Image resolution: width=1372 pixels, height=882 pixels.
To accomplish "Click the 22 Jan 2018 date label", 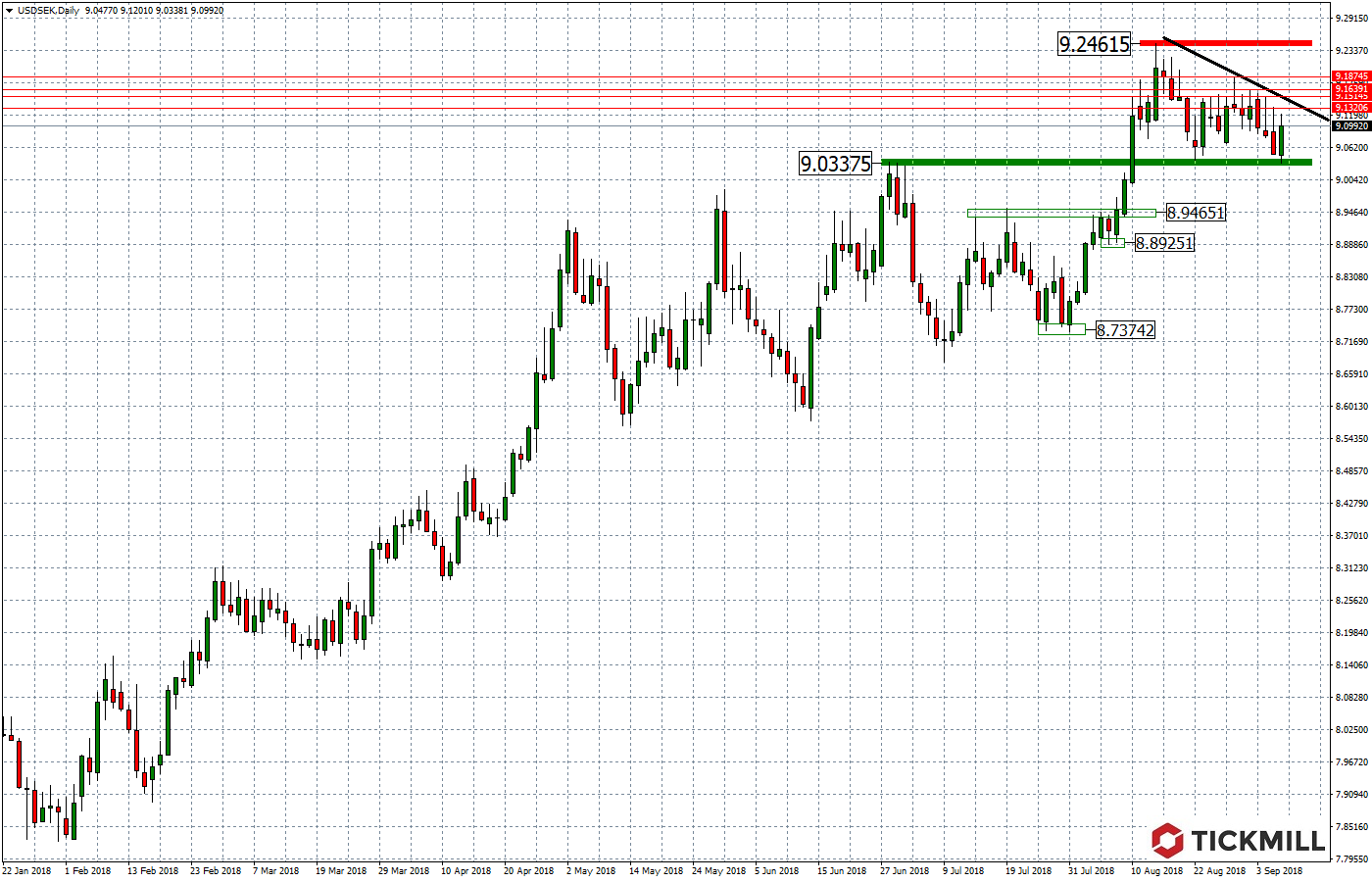I will pyautogui.click(x=26, y=870).
